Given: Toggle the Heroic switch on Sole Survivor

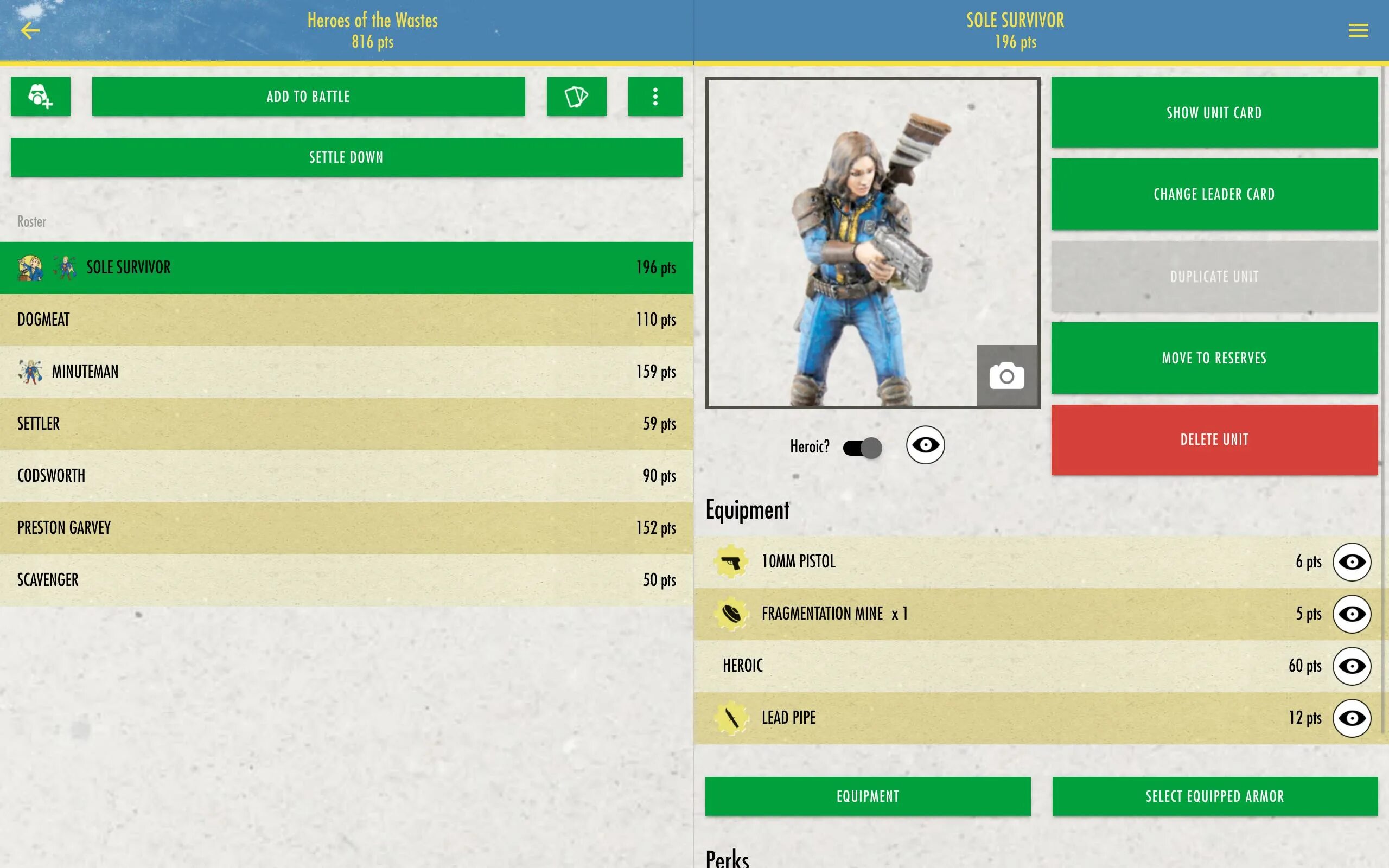Looking at the screenshot, I should pyautogui.click(x=862, y=447).
